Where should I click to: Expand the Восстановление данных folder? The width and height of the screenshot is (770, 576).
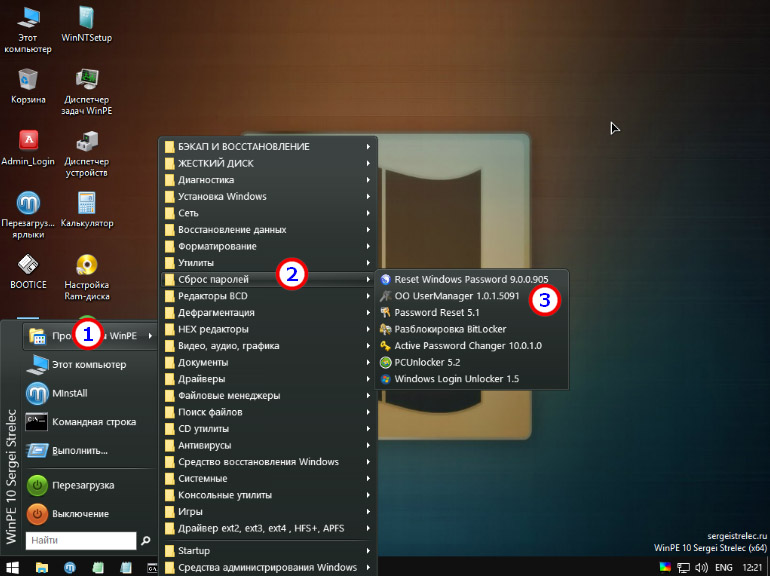click(269, 230)
